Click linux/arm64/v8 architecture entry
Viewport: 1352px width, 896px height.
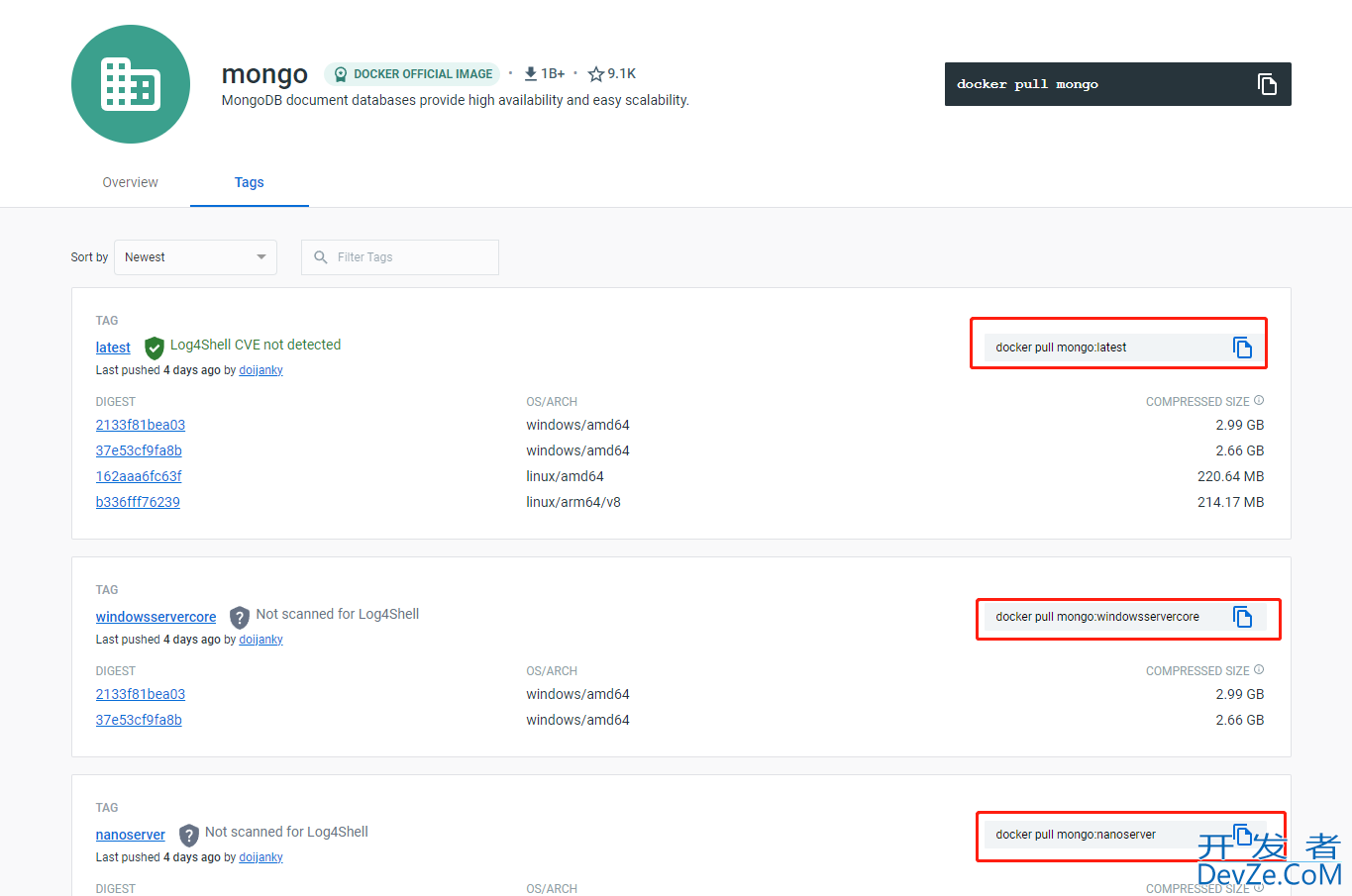[x=573, y=502]
